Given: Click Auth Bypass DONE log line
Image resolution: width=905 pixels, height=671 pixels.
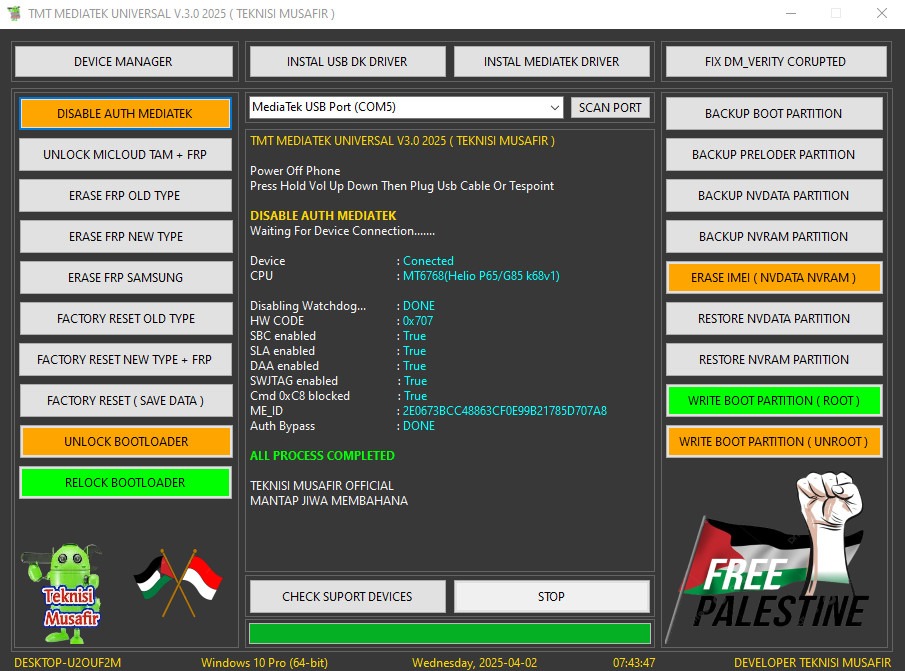Looking at the screenshot, I should click(342, 426).
